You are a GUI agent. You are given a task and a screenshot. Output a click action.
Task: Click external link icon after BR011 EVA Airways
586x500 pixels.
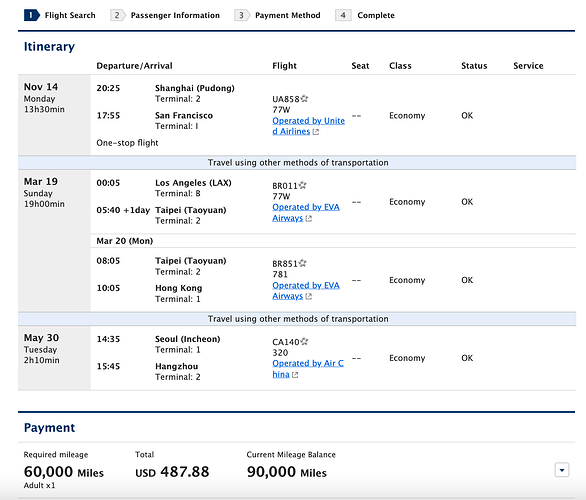pos(308,219)
